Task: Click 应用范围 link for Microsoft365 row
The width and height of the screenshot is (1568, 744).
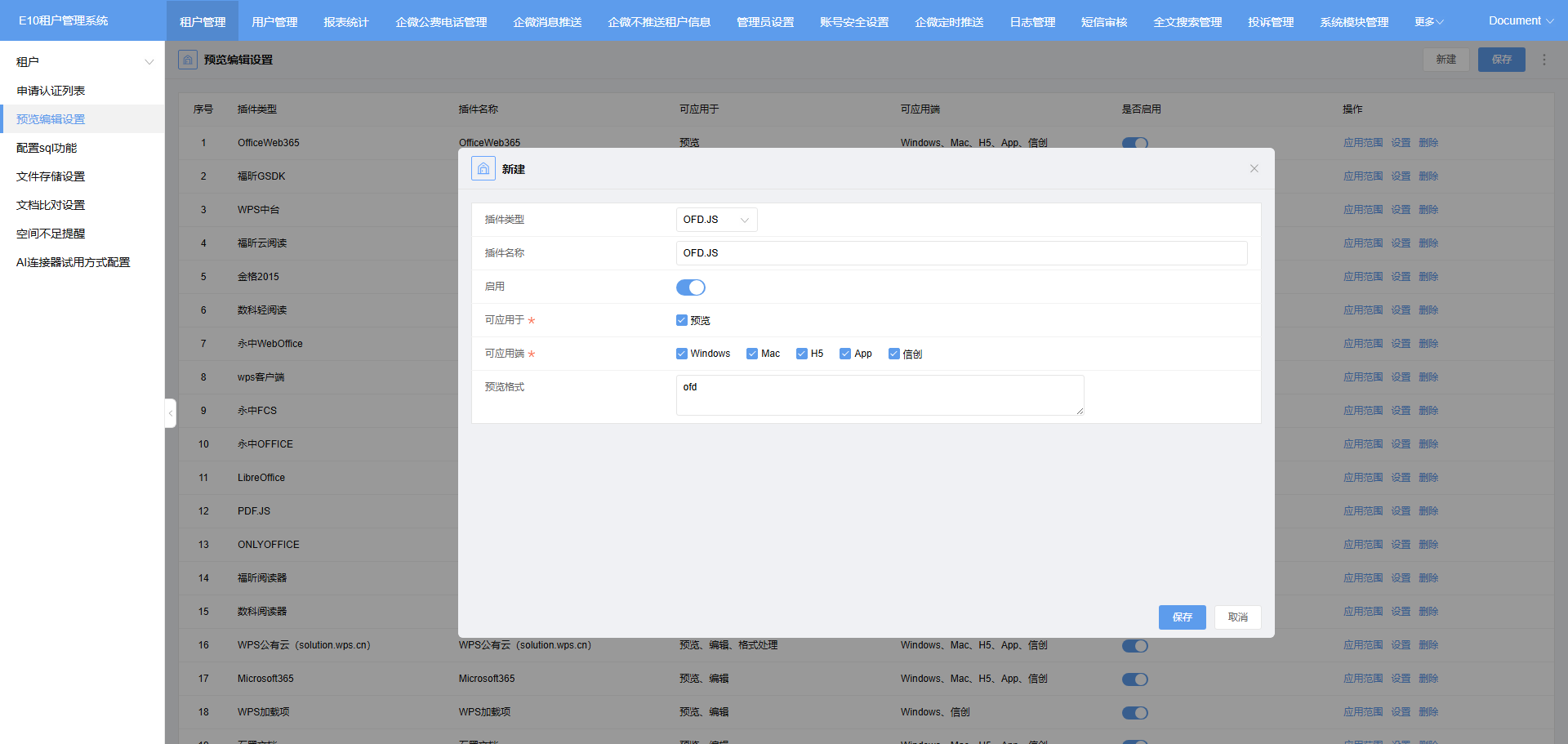Action: [x=1363, y=679]
